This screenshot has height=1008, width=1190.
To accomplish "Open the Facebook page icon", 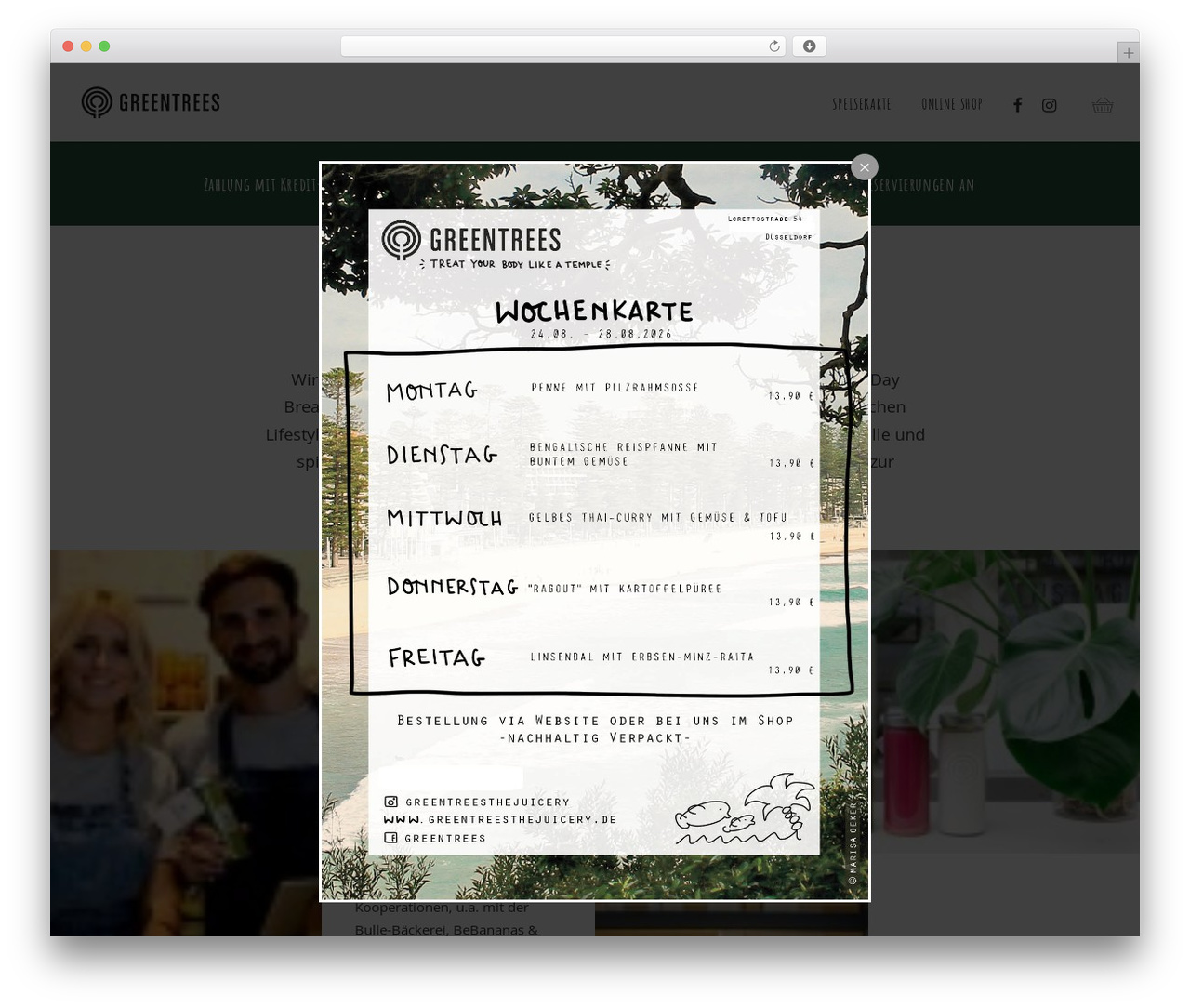I will pos(1018,105).
